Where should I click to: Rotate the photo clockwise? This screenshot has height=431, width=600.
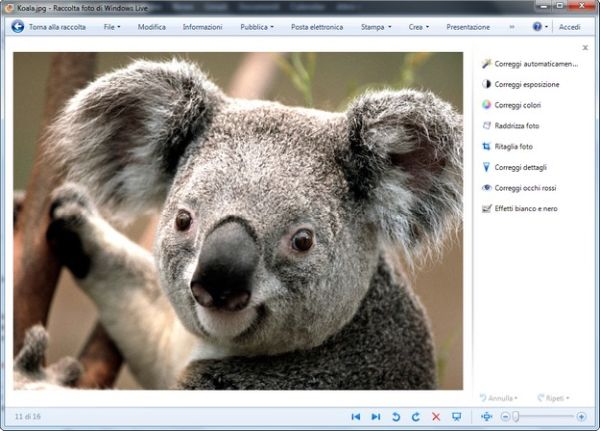click(415, 416)
